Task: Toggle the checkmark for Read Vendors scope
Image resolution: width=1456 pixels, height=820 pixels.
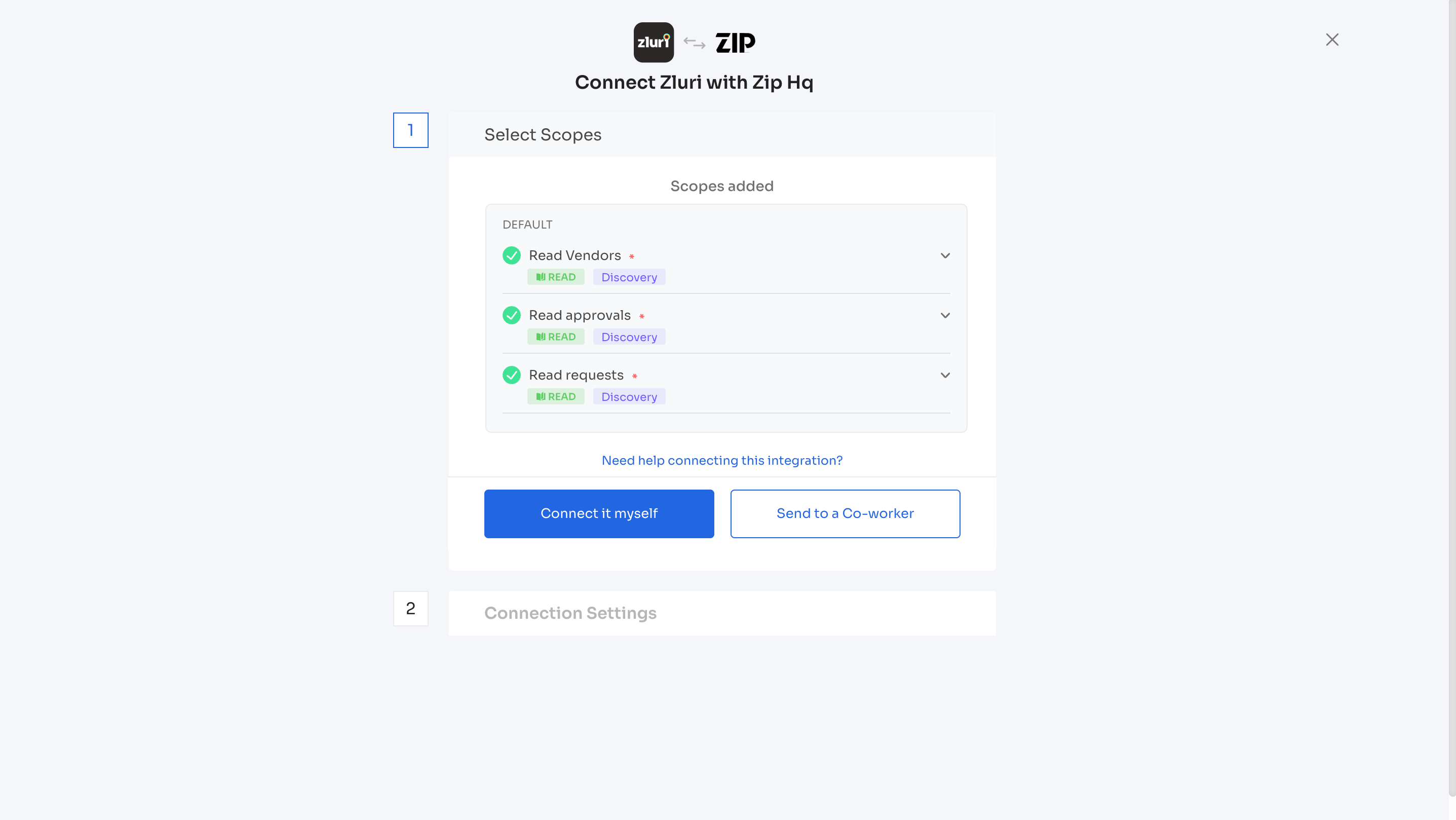Action: click(512, 255)
